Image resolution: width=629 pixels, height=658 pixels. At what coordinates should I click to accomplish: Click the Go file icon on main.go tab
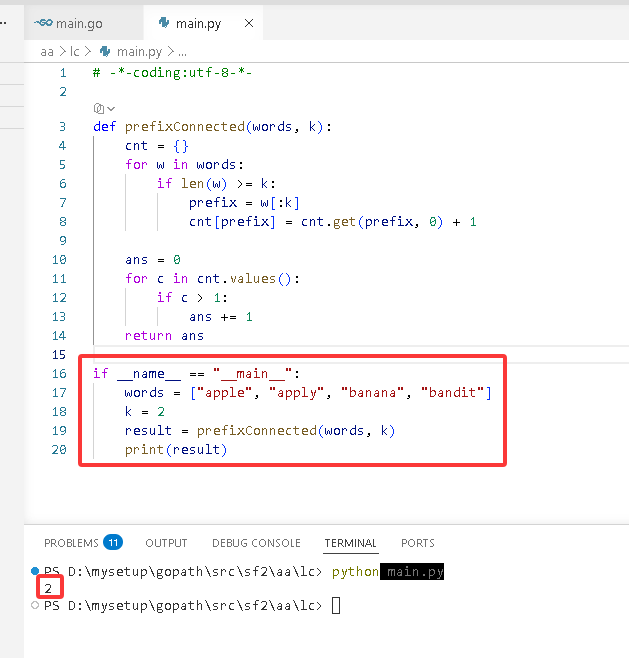(x=43, y=23)
